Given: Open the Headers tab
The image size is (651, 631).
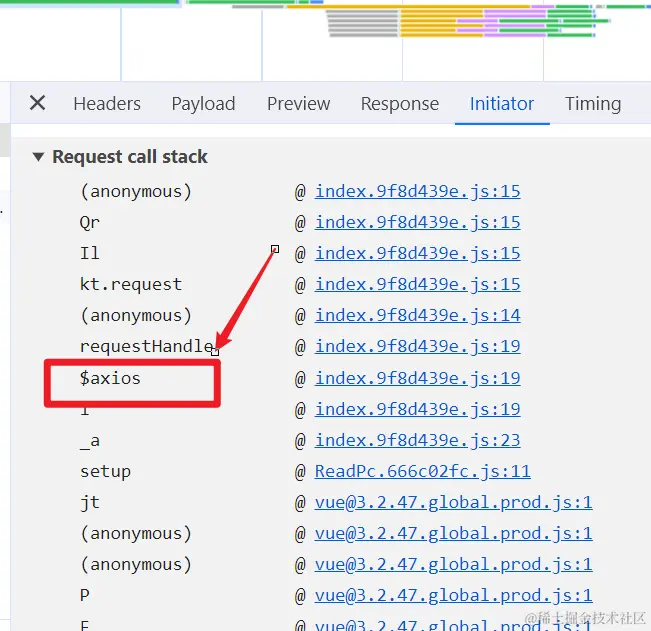Looking at the screenshot, I should point(107,104).
